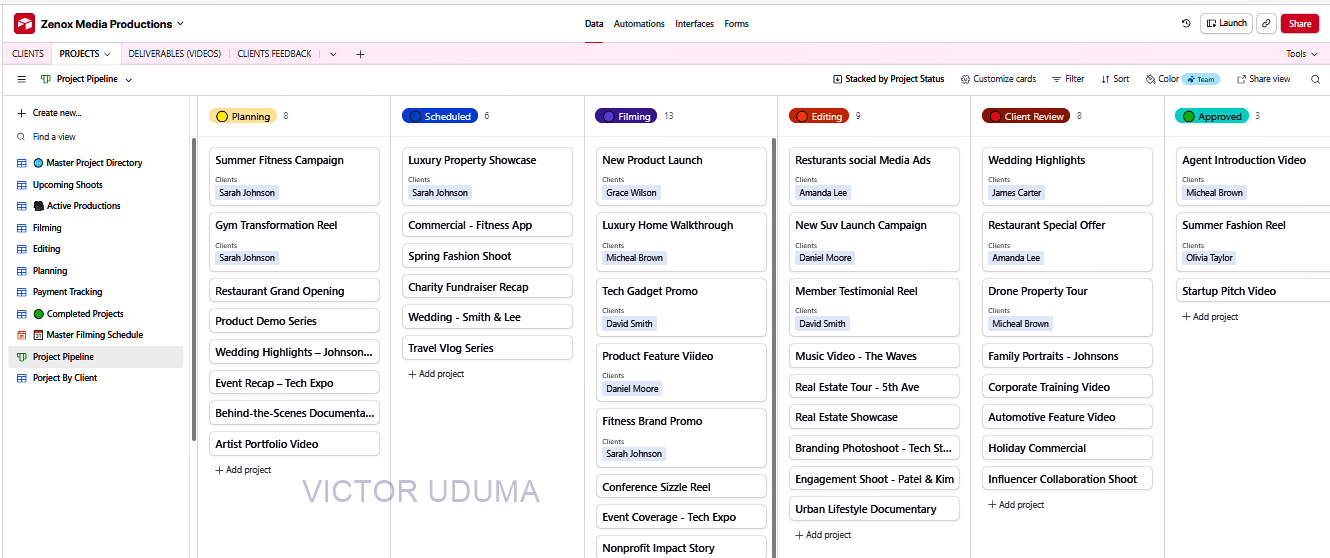Open the DELIVERABLES (VIDEOS) table tab
Image resolution: width=1330 pixels, height=558 pixels.
[x=175, y=54]
